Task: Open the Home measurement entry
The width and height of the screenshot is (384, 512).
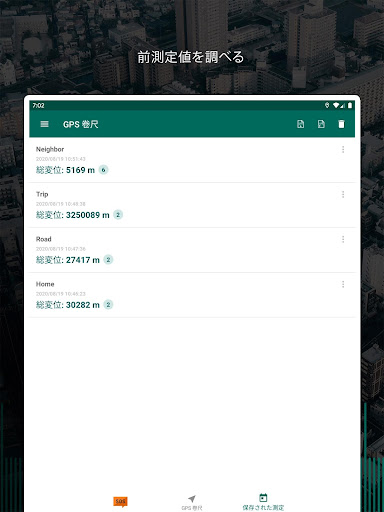Action: (192, 295)
